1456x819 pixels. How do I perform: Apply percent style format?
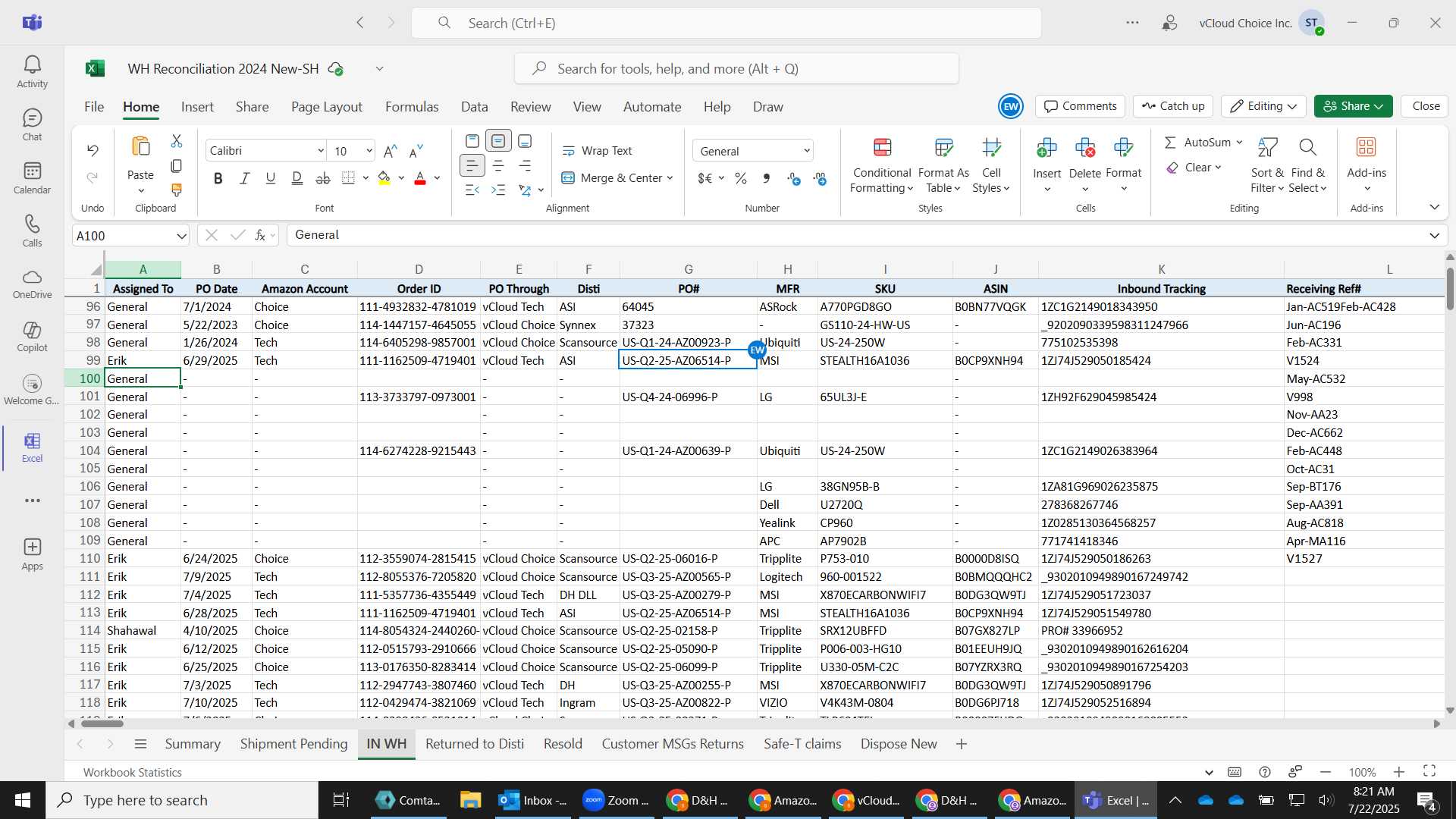point(741,178)
